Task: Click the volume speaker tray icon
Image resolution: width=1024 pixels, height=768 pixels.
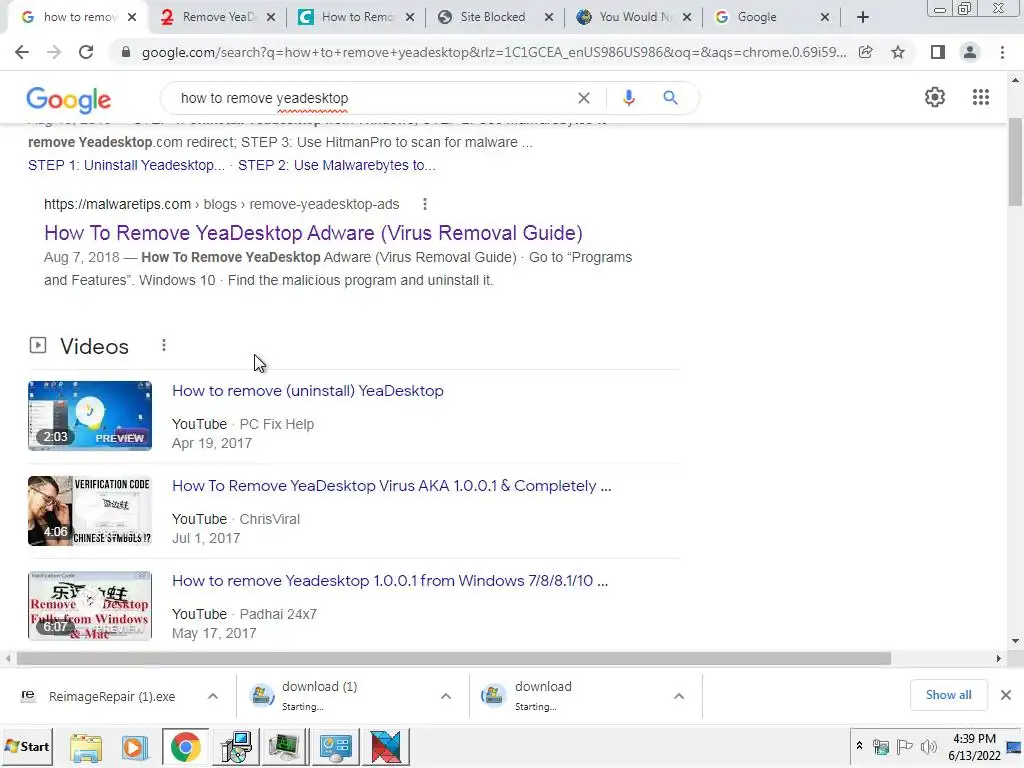Action: 928,746
